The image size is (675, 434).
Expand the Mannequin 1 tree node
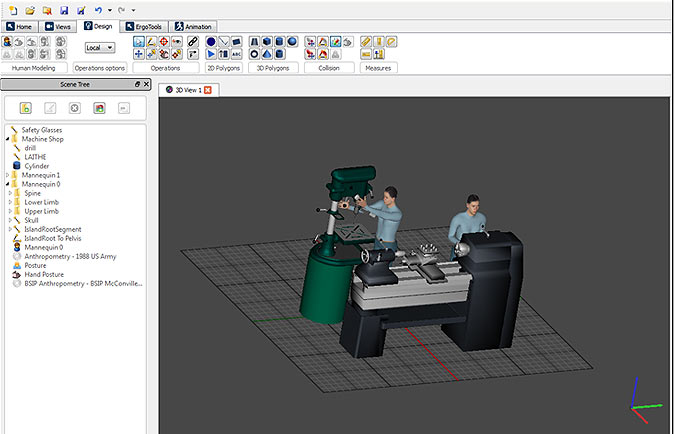pos(9,175)
